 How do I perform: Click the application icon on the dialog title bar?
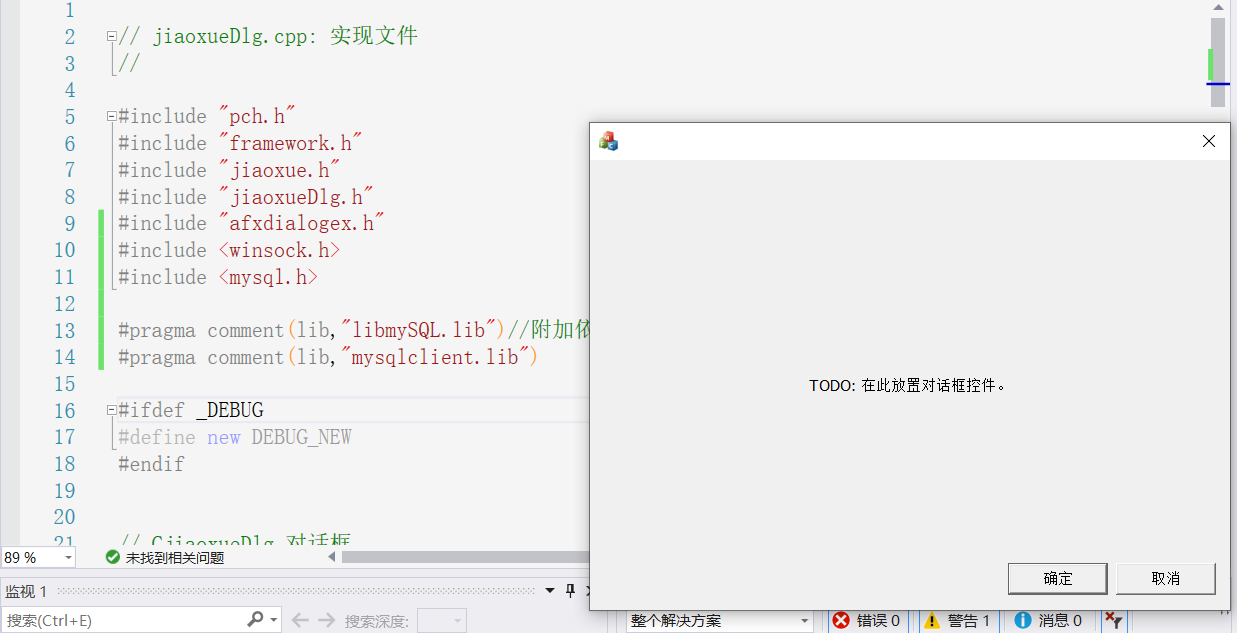tap(607, 141)
